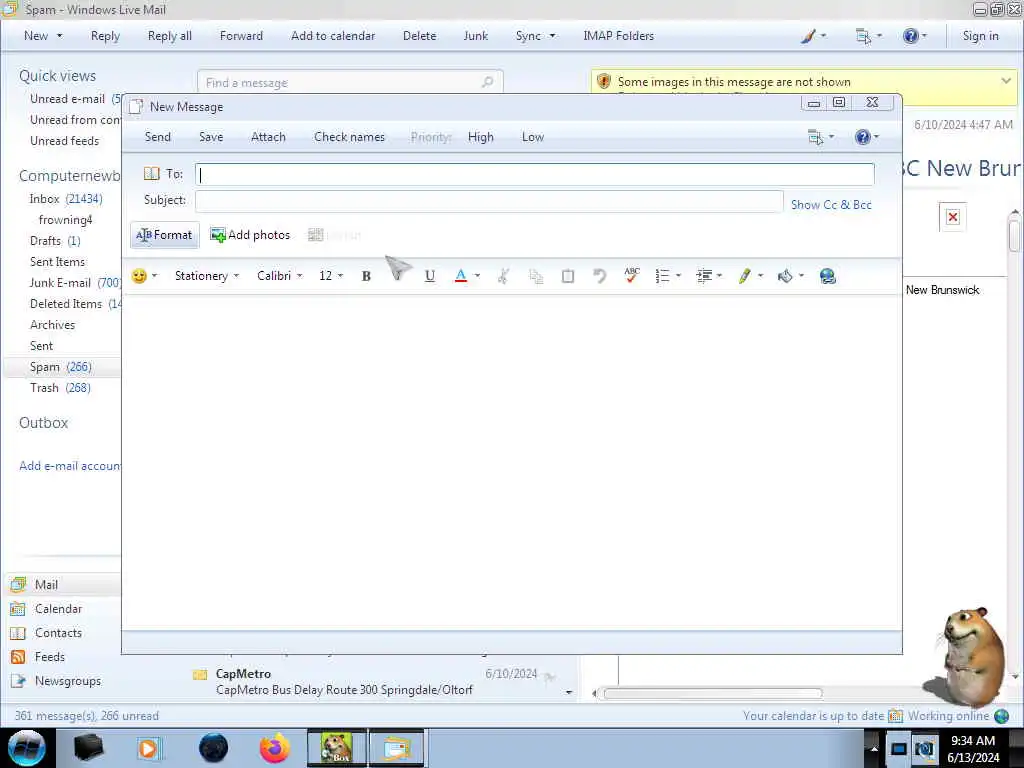Click the Paste clipboard icon

click(x=568, y=276)
